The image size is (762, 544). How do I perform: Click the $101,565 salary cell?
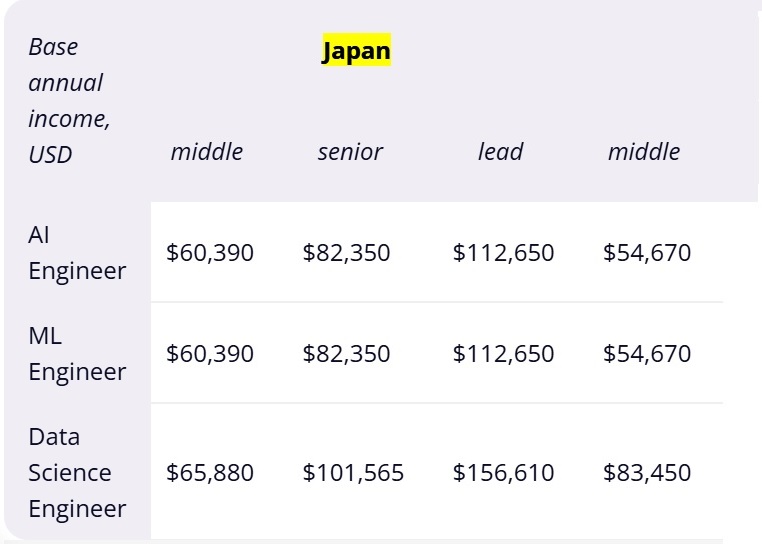pyautogui.click(x=353, y=473)
